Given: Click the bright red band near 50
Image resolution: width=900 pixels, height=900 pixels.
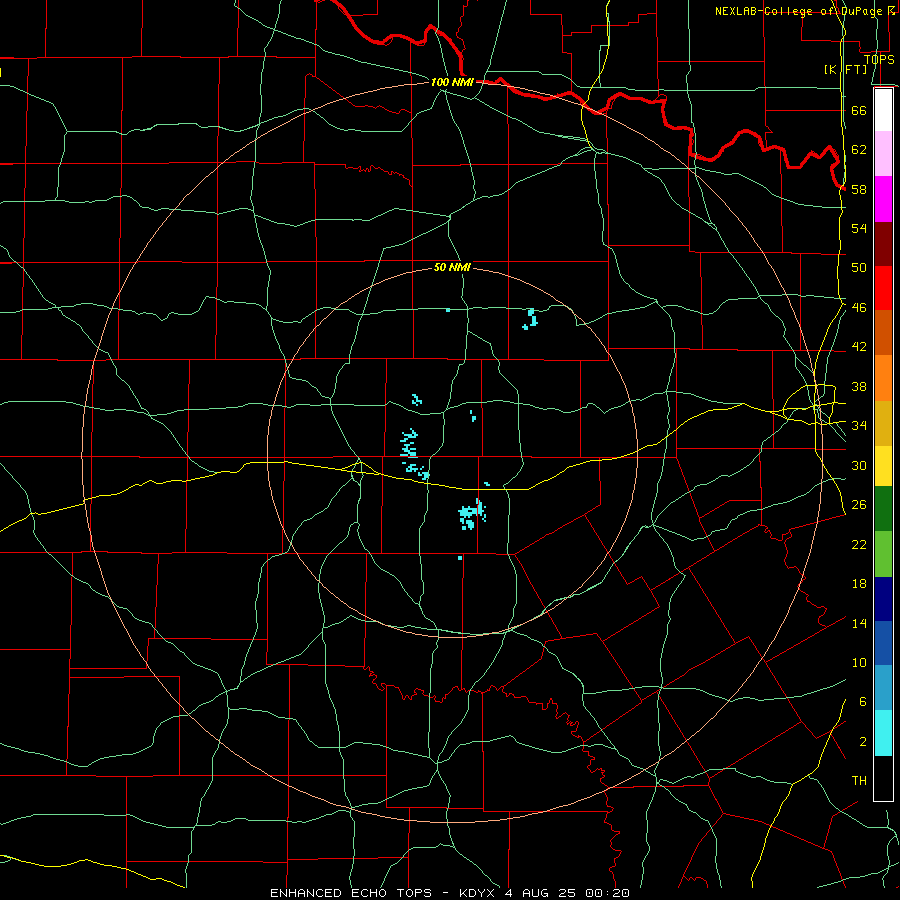Looking at the screenshot, I should [883, 288].
